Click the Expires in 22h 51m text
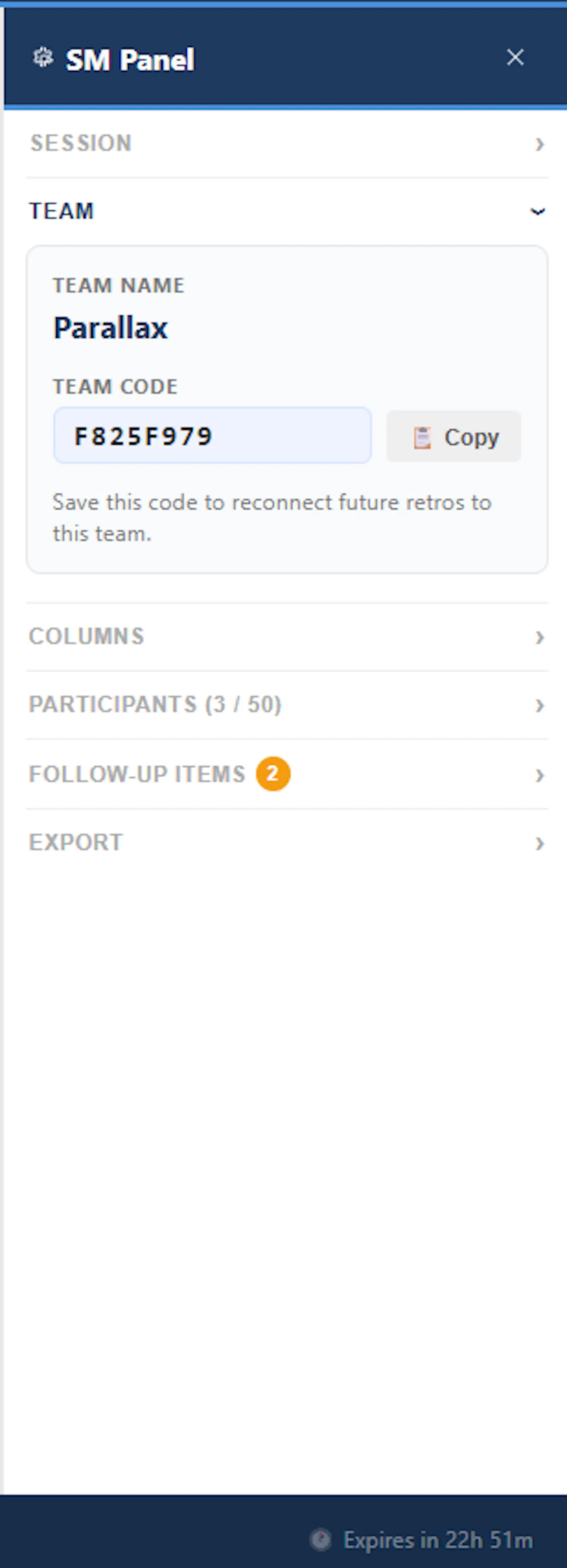 click(438, 1540)
